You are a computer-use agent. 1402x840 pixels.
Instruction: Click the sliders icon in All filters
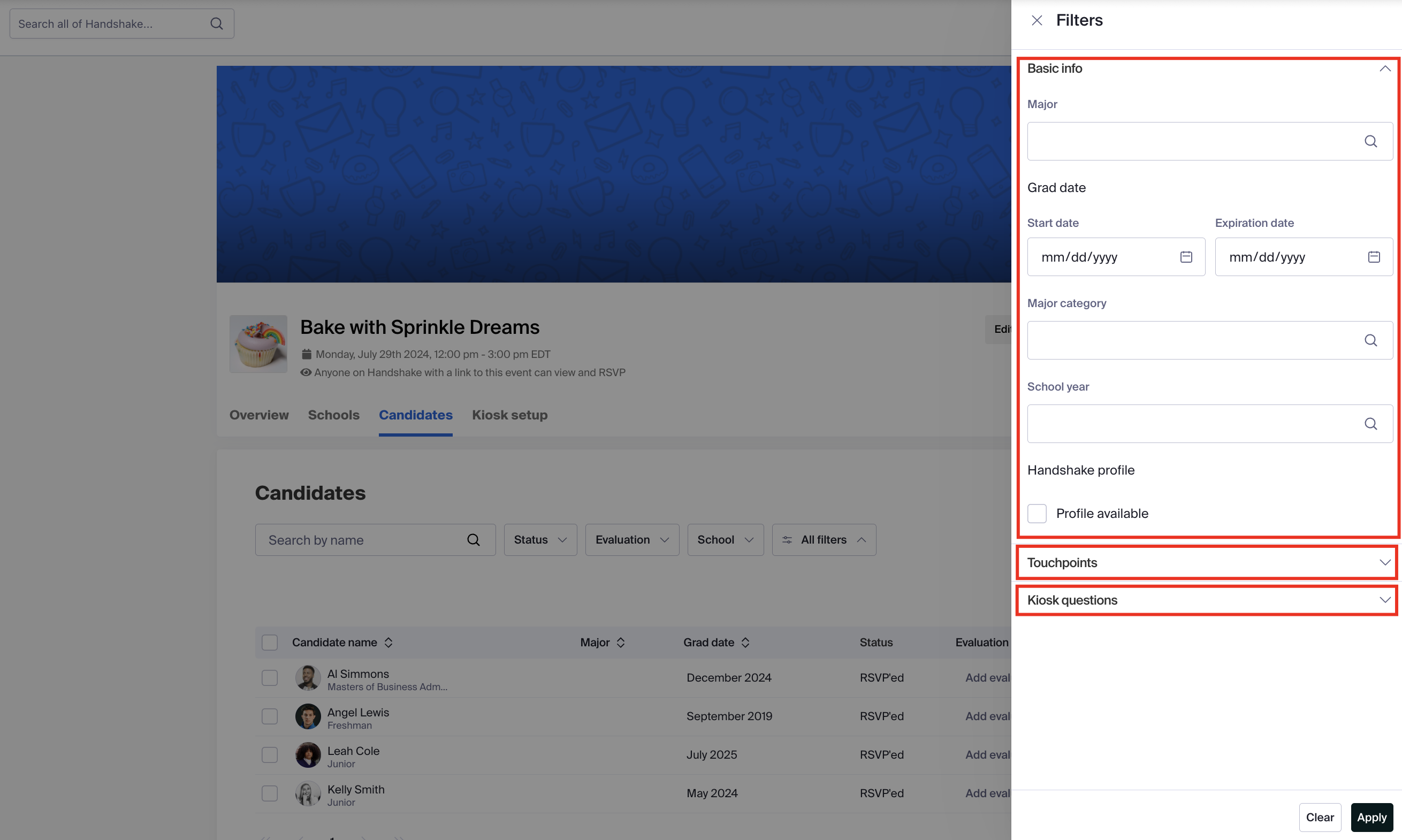[787, 540]
